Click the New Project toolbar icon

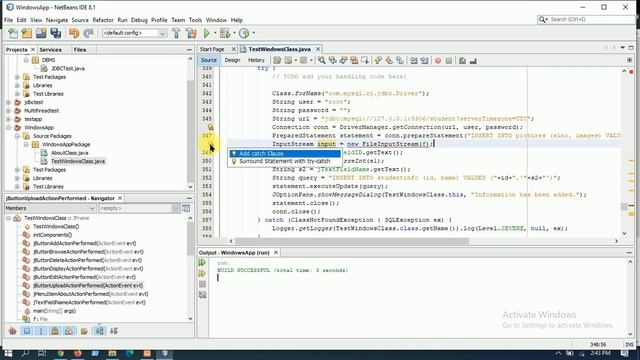pos(27,33)
